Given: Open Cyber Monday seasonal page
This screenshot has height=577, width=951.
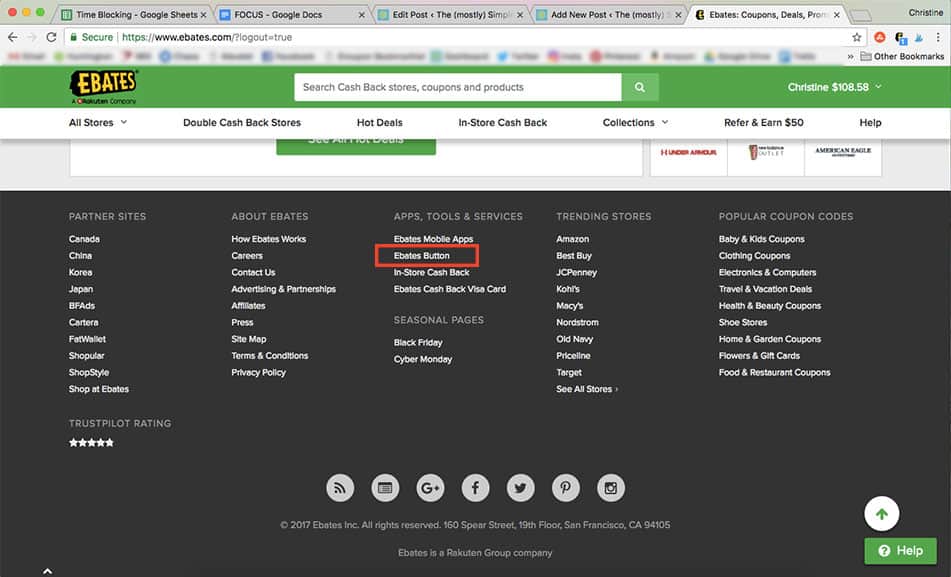Looking at the screenshot, I should [x=423, y=359].
